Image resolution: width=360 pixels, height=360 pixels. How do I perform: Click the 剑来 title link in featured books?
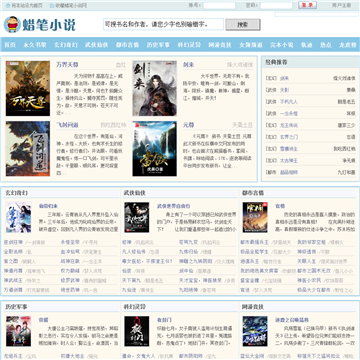tap(188, 65)
